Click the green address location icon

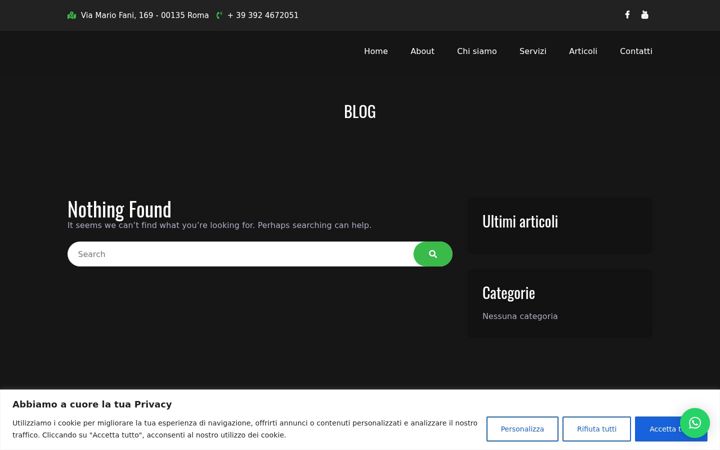click(x=72, y=15)
